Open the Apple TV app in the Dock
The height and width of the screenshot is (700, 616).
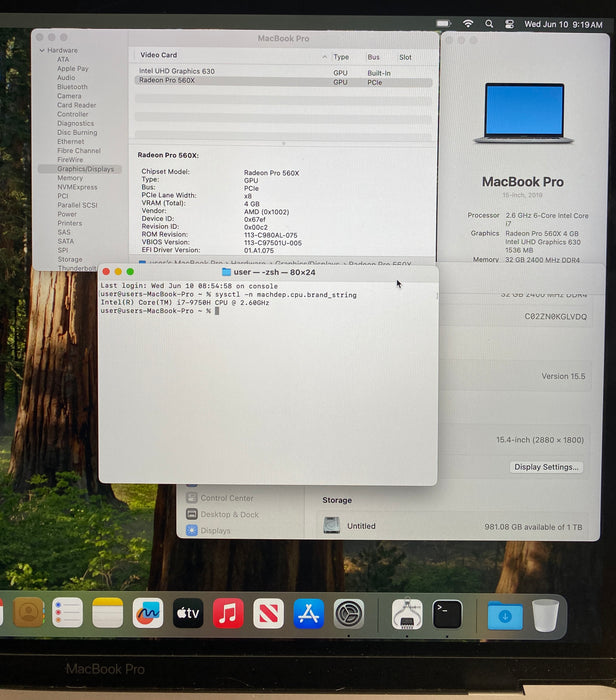(188, 613)
